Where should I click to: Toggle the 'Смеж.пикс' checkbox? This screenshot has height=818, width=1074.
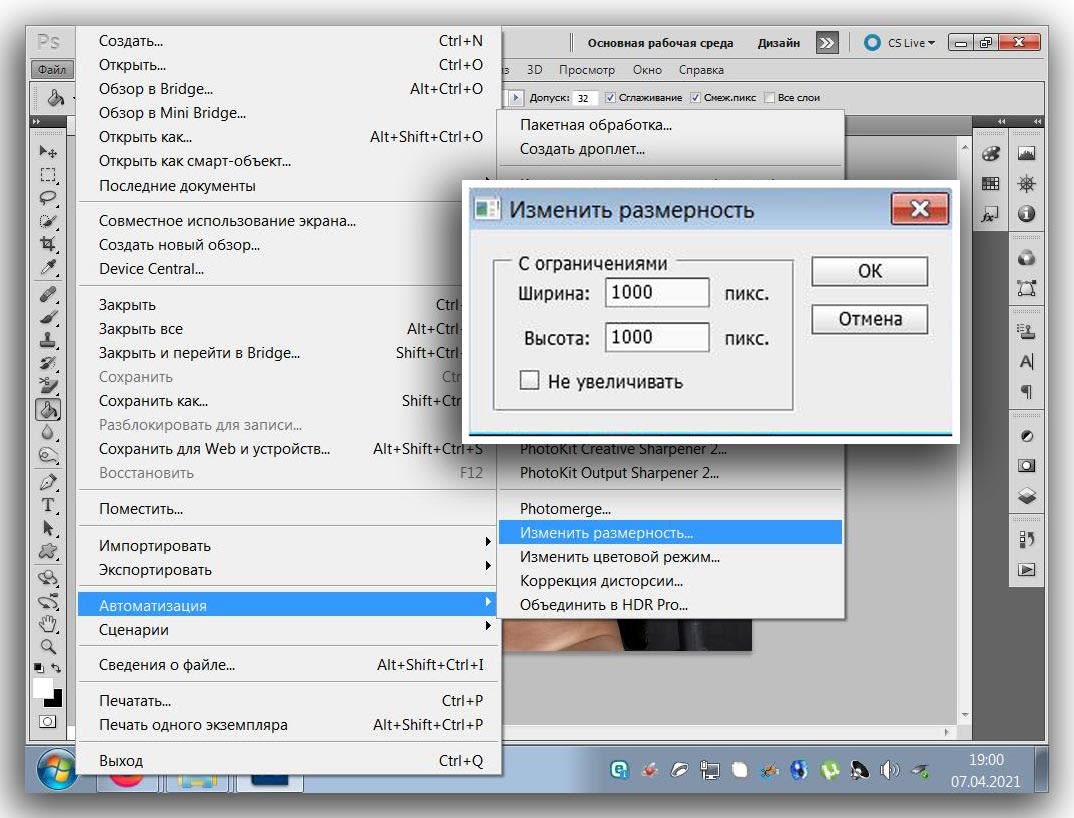coord(695,97)
